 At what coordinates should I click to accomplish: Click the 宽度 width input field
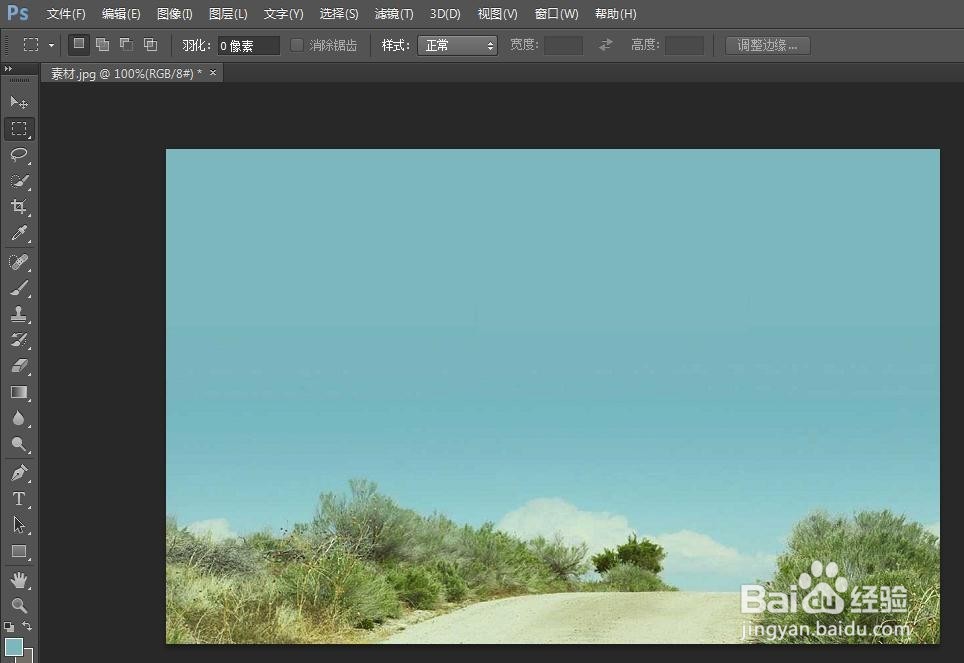click(x=564, y=46)
